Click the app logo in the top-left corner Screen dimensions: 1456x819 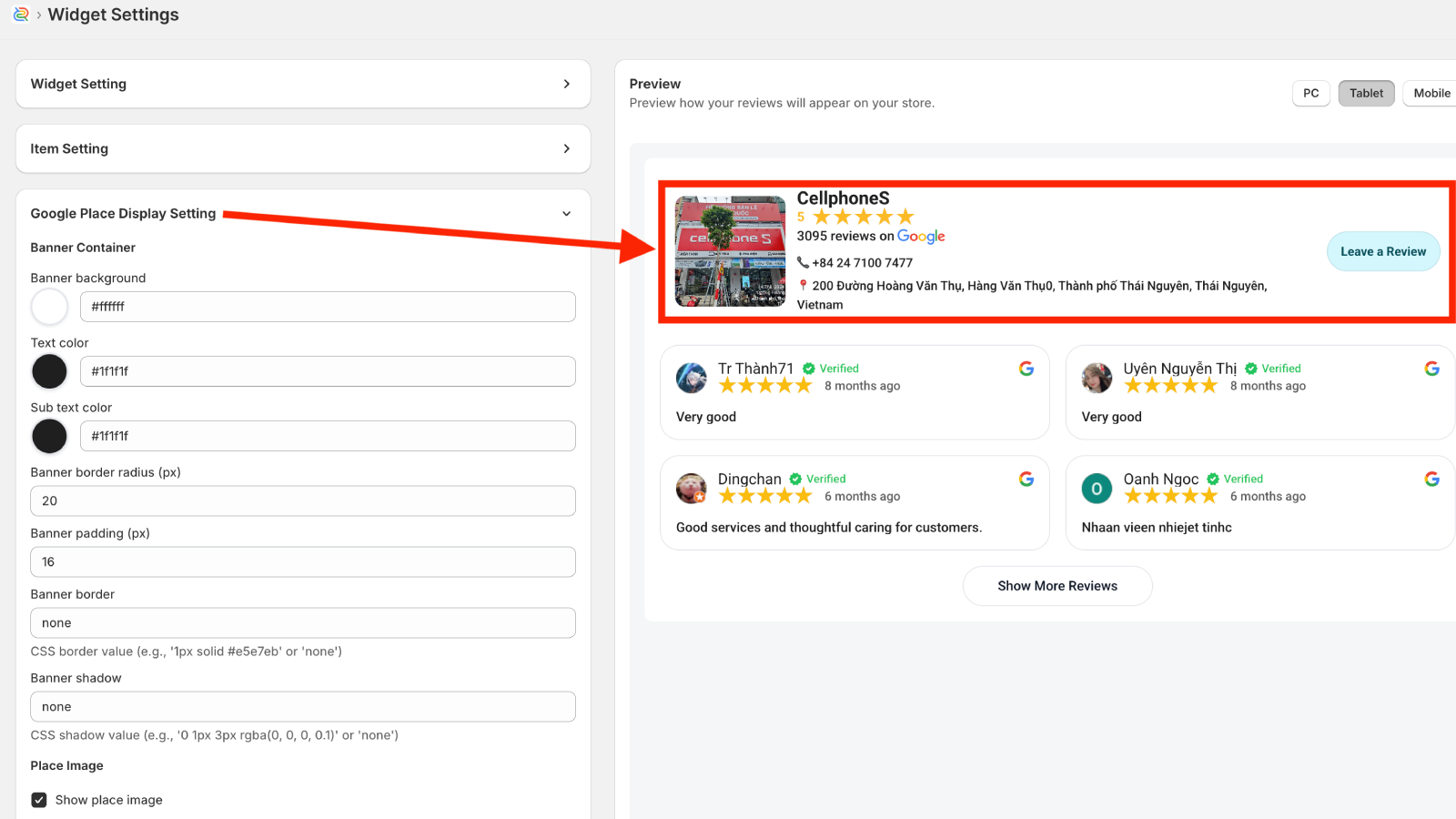click(20, 15)
